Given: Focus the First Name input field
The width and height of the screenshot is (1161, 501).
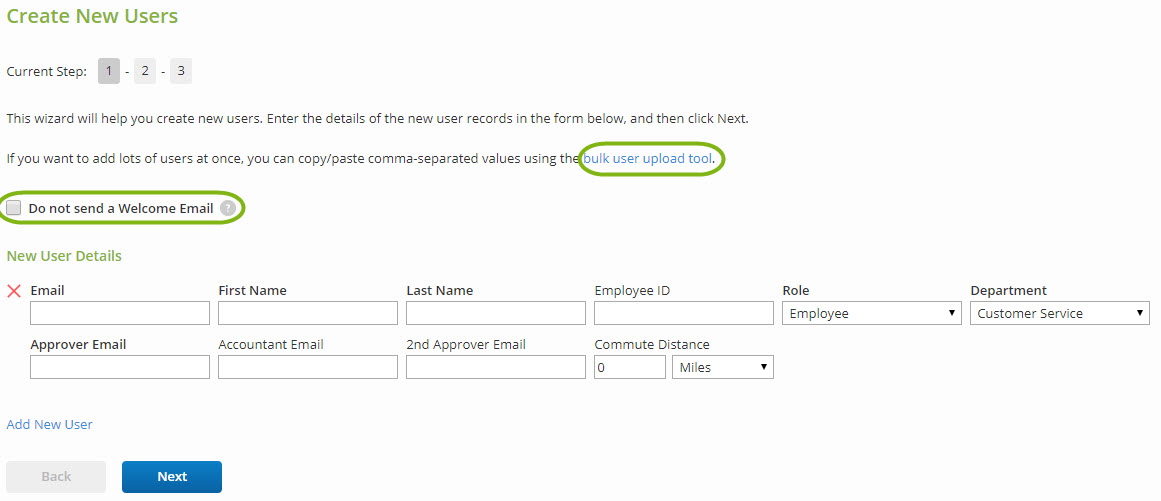Looking at the screenshot, I should (308, 313).
